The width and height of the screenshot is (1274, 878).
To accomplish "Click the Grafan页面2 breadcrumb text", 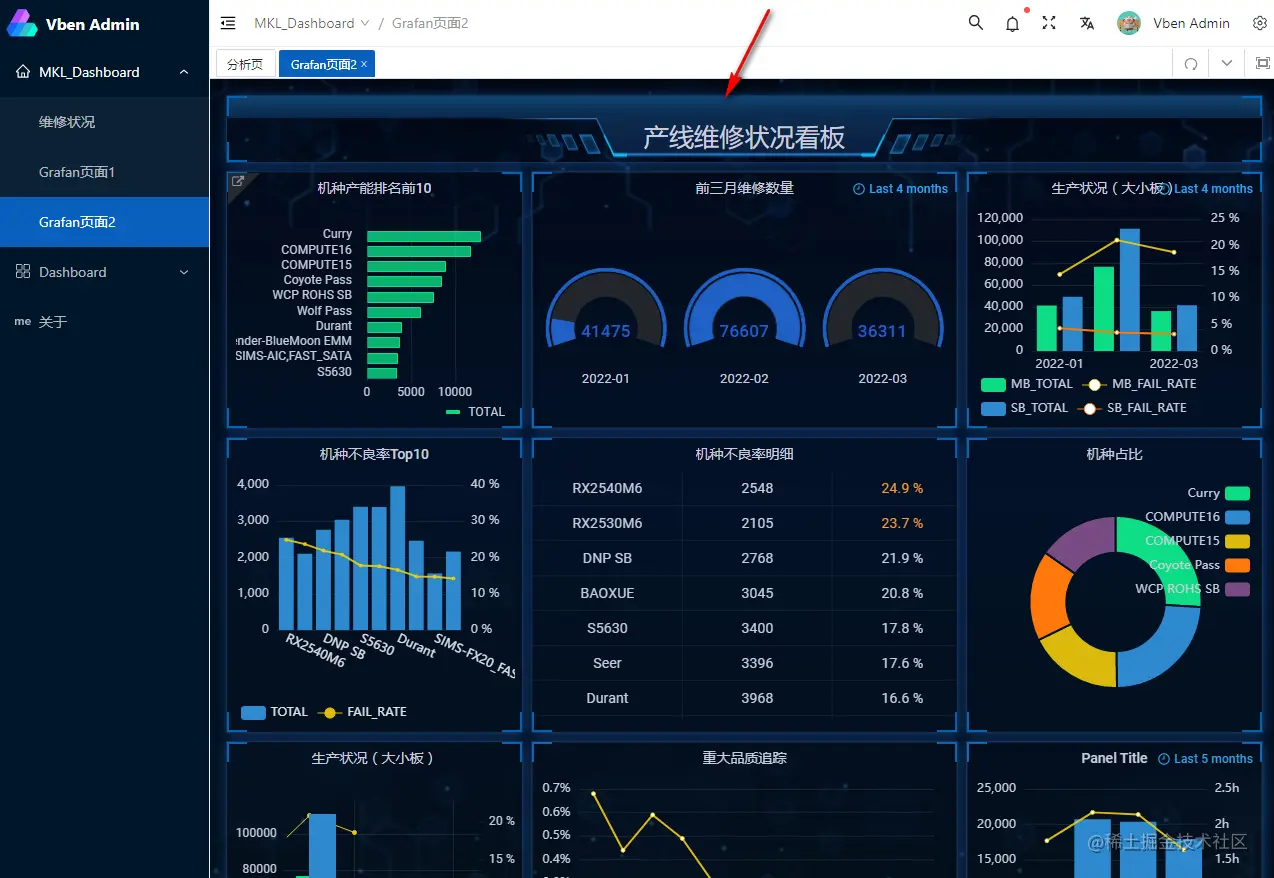I will (x=430, y=23).
